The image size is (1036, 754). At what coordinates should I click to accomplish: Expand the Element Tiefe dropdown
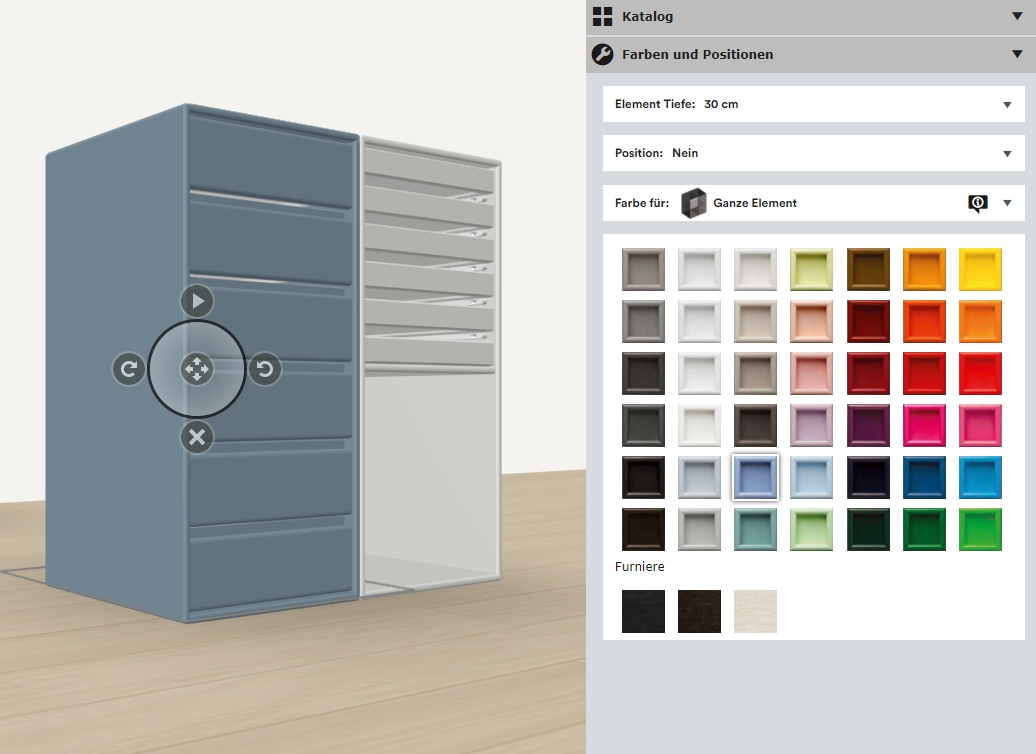(x=1007, y=104)
